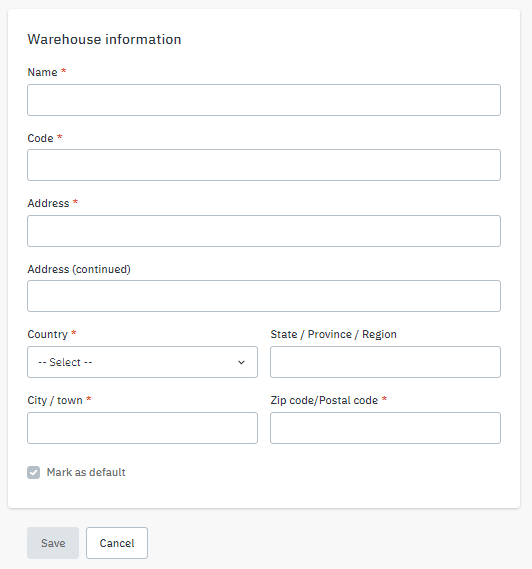Click the 'Code' field label
The width and height of the screenshot is (532, 569).
pos(40,138)
